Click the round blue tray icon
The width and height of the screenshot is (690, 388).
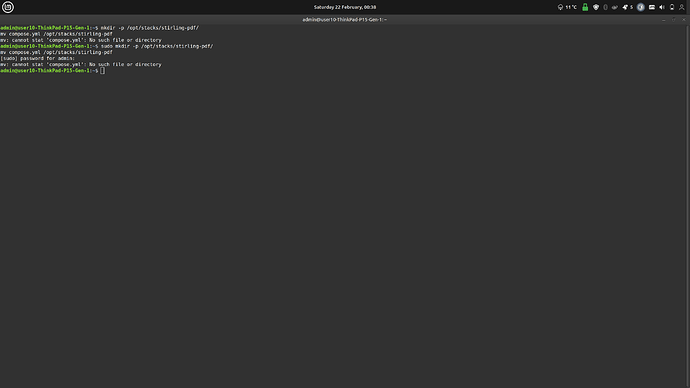coord(641,7)
